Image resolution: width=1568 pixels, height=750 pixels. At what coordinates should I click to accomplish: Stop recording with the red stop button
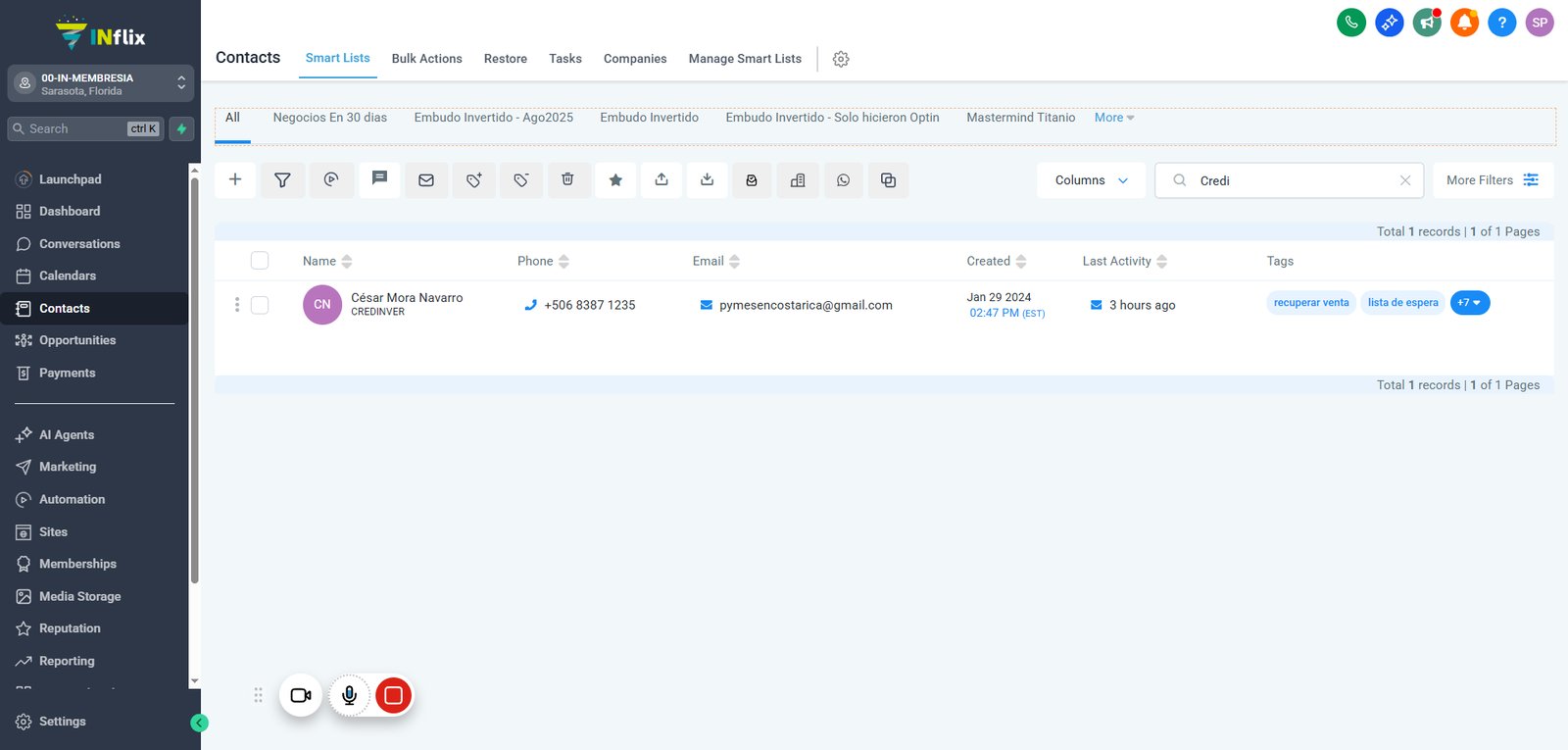[x=393, y=695]
